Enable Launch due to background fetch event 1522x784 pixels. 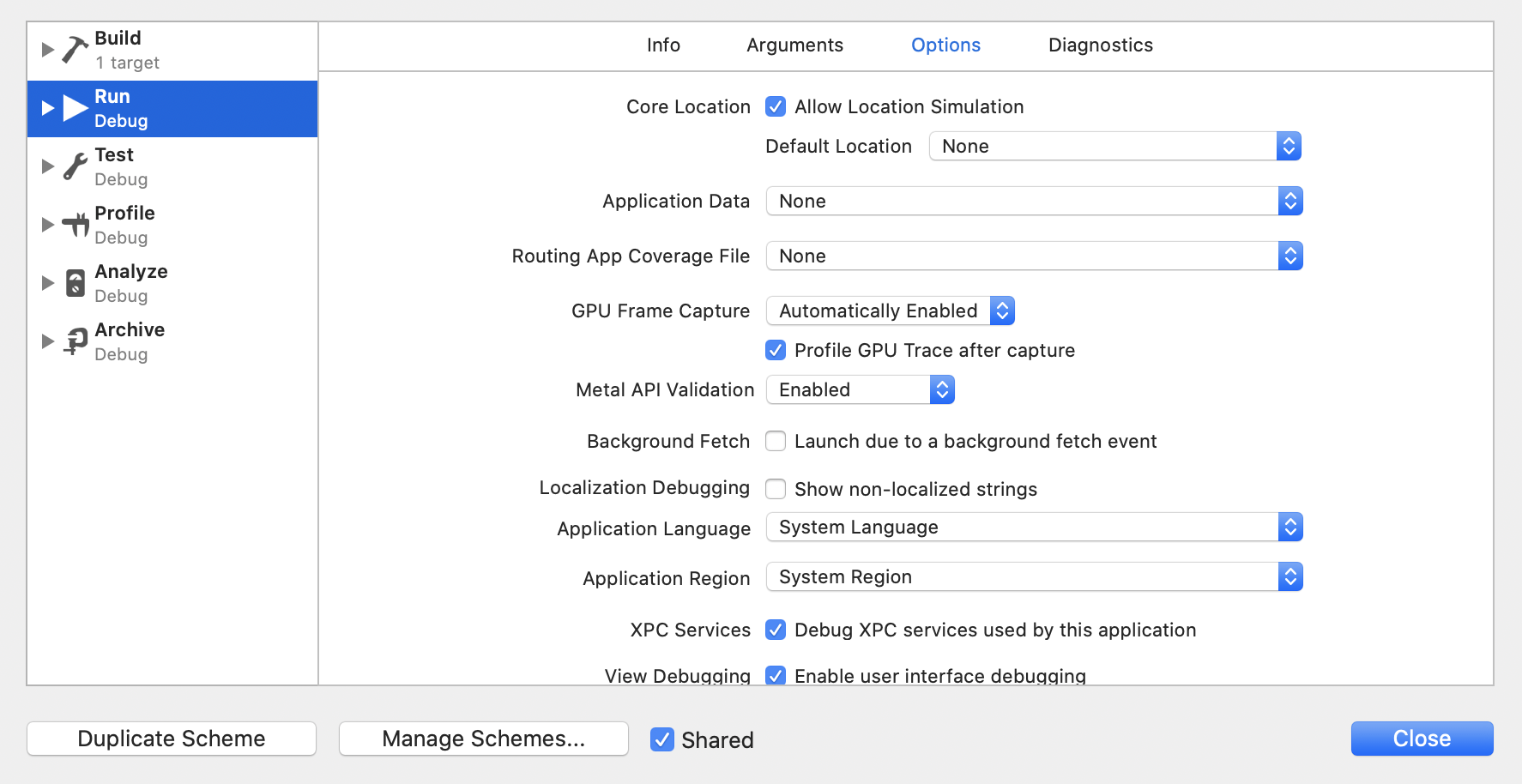(775, 441)
